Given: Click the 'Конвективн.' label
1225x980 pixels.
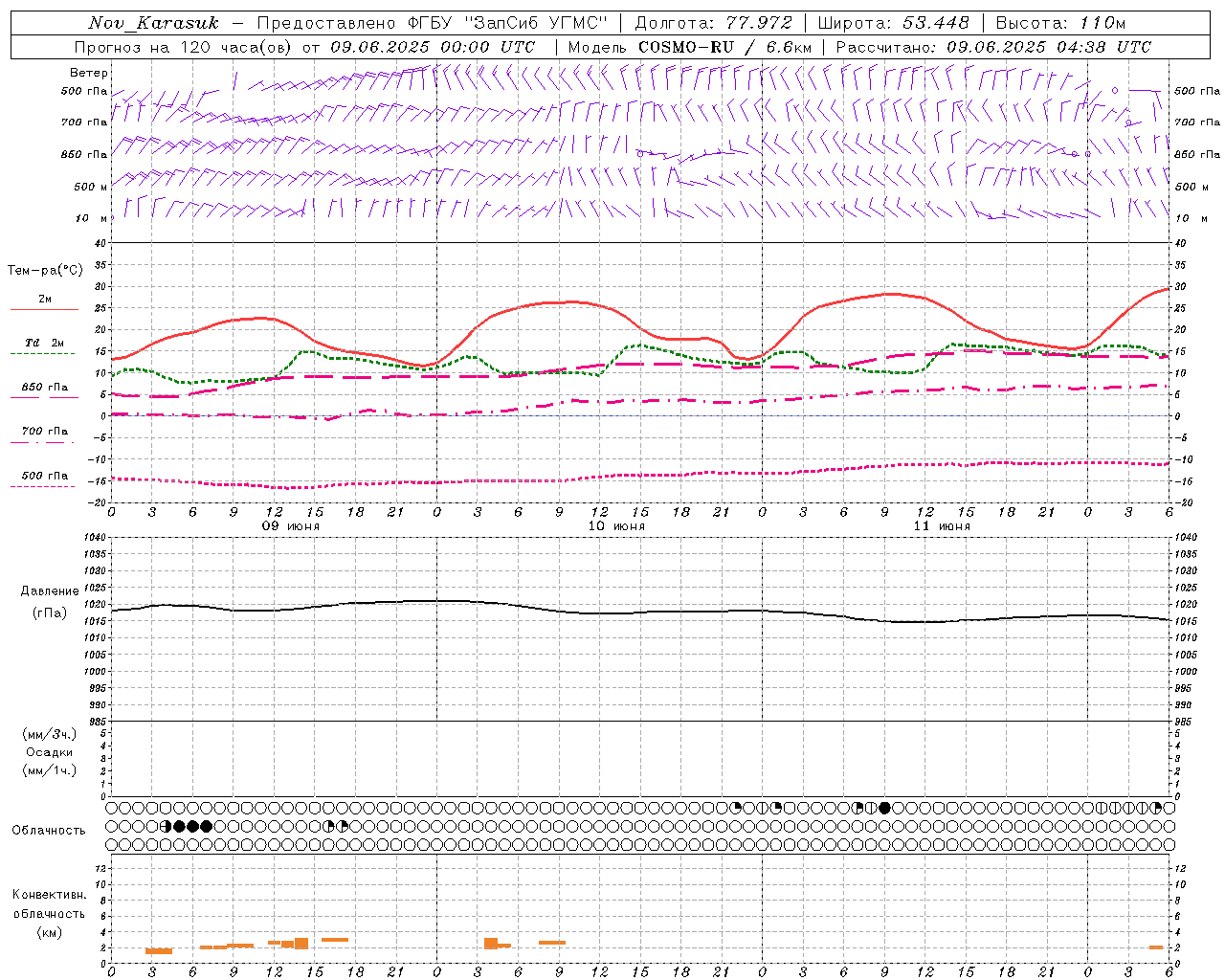Looking at the screenshot, I should 50,895.
